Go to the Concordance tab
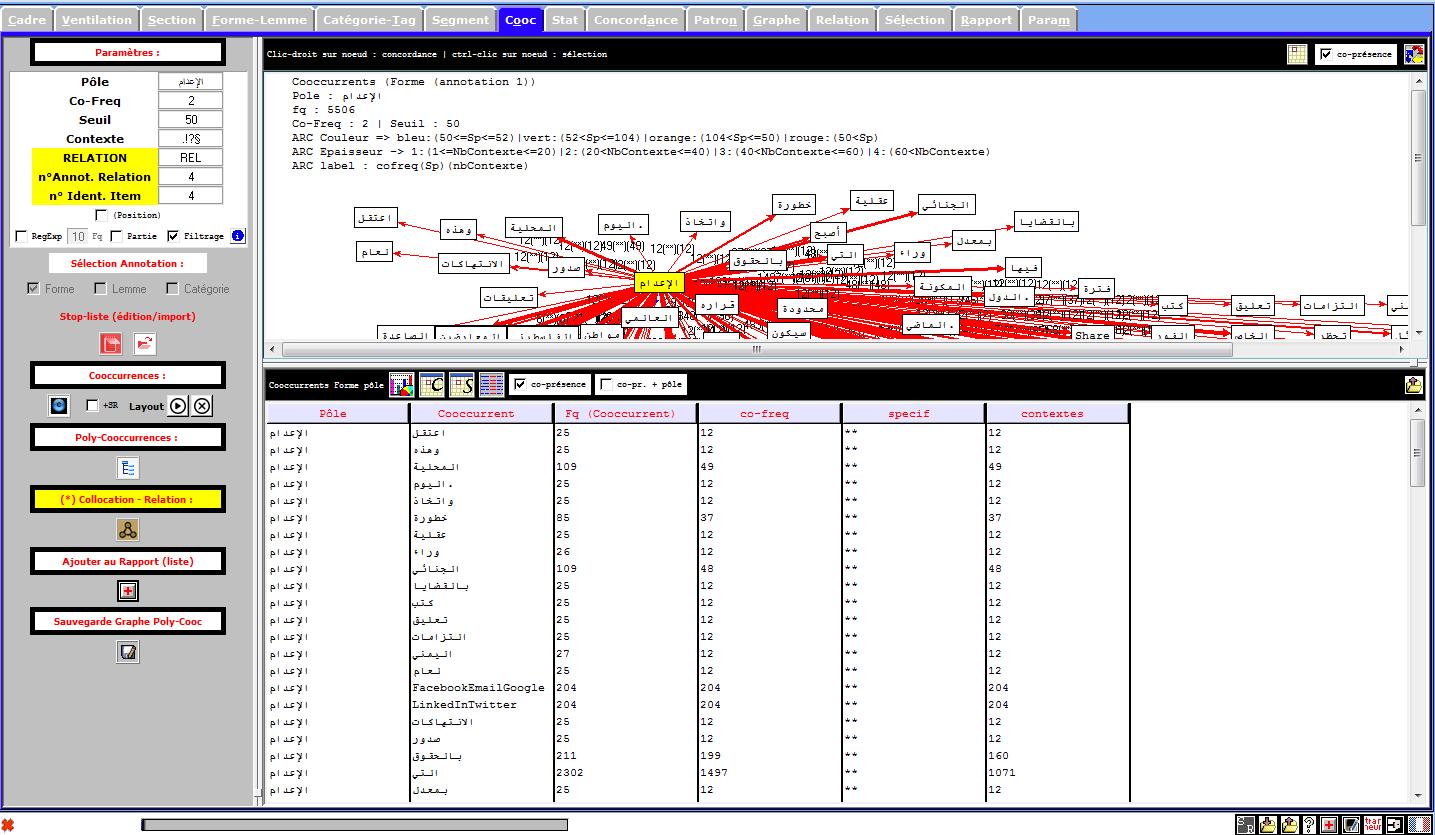The height and width of the screenshot is (835, 1435). [636, 19]
